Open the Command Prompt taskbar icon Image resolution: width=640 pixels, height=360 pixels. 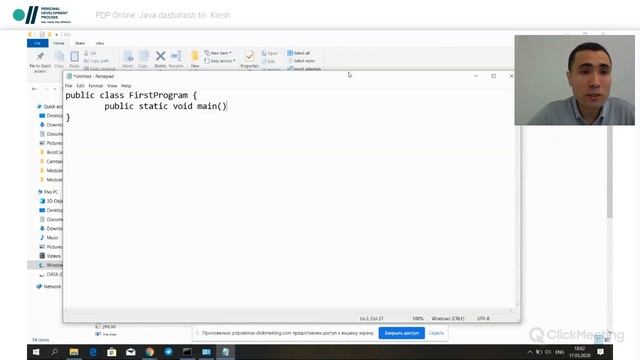[187, 352]
